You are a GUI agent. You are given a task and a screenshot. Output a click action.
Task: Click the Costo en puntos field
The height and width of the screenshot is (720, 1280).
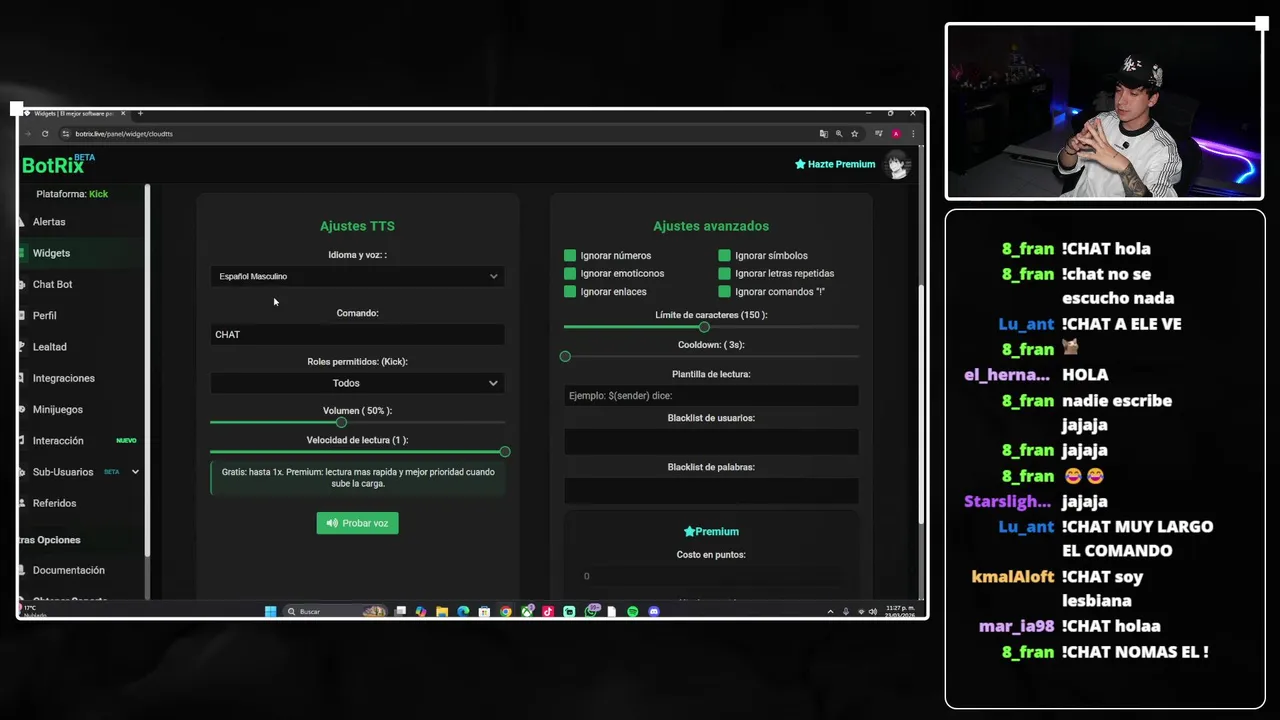coord(711,576)
